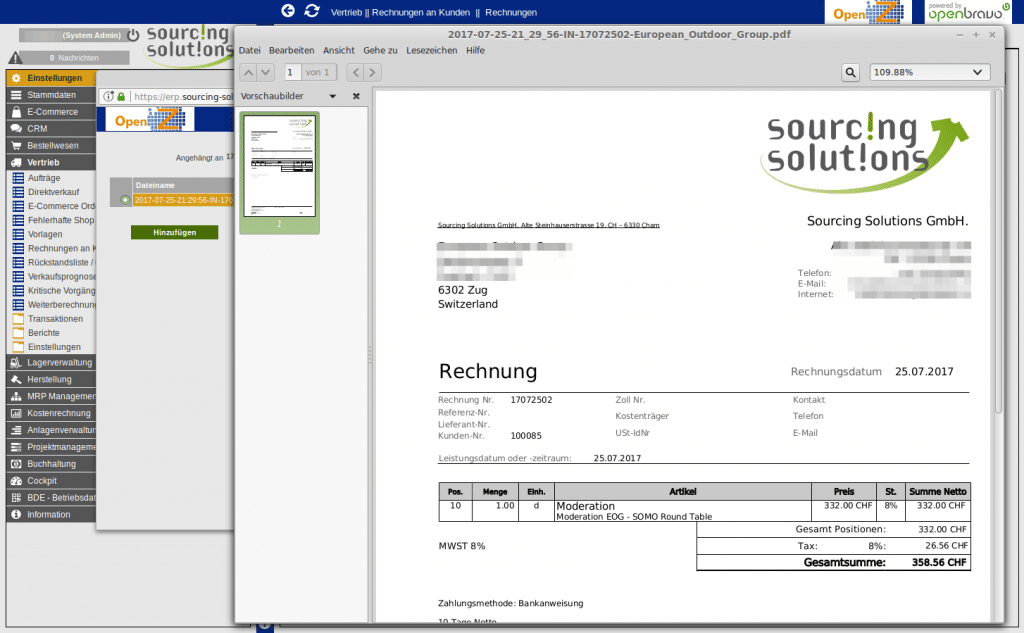Screen dimensions: 1024x633
Task: Click the PDF viewer vertical scrollbar
Action: (x=998, y=251)
